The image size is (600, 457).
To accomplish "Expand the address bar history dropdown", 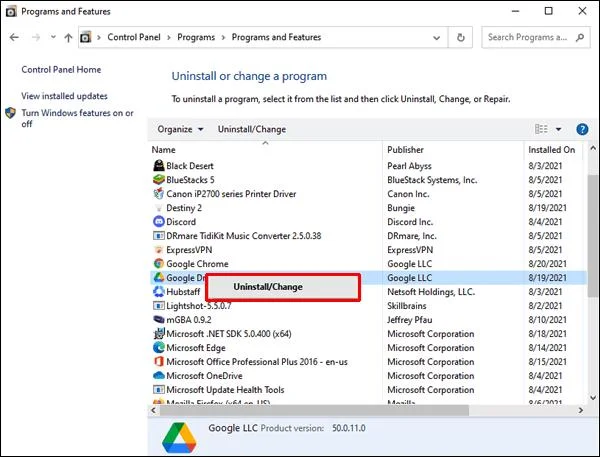I will [436, 38].
